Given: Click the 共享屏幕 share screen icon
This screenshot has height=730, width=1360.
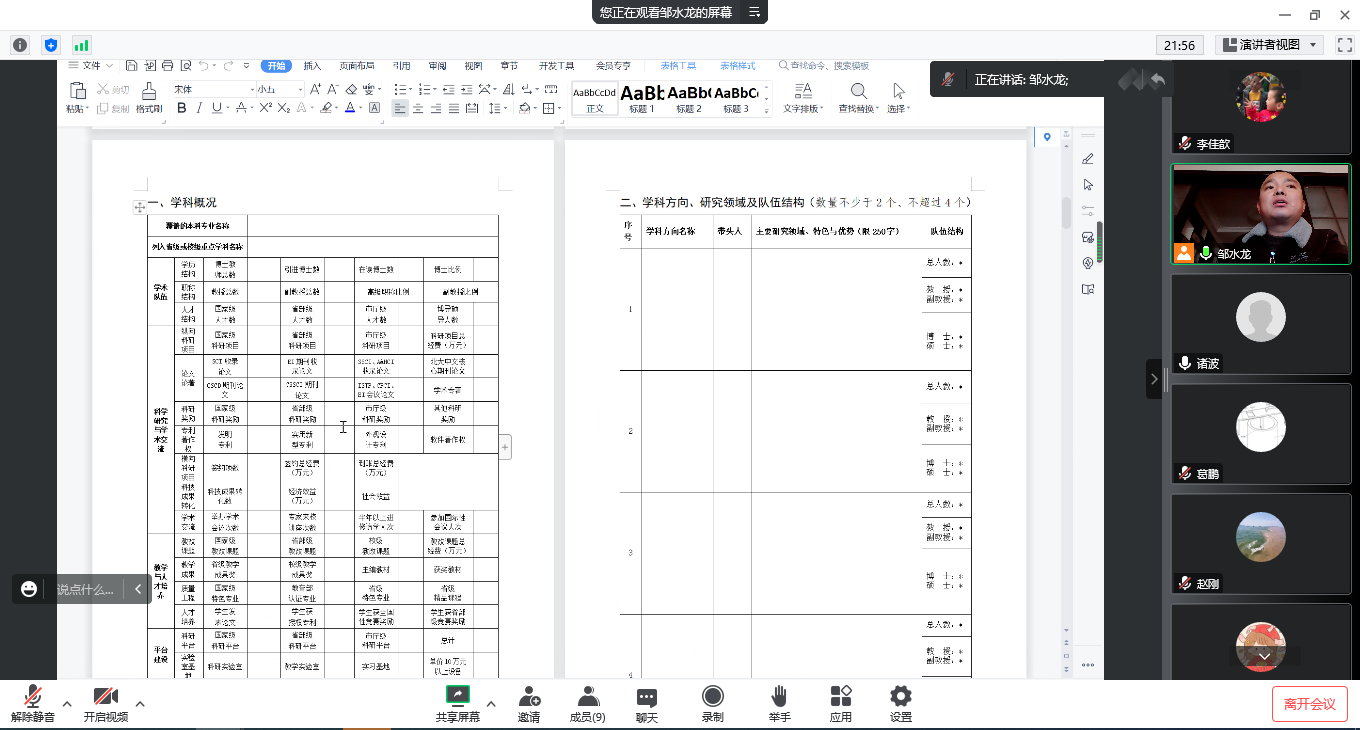Looking at the screenshot, I should coord(458,703).
